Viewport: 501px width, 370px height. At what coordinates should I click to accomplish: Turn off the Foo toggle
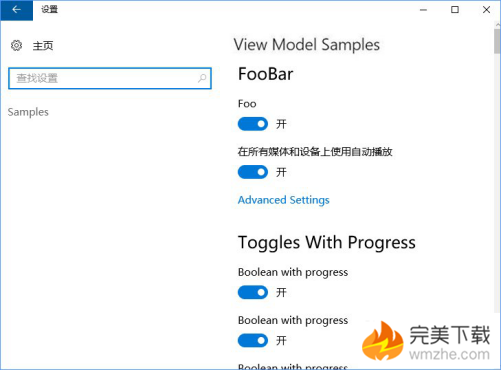tap(253, 124)
